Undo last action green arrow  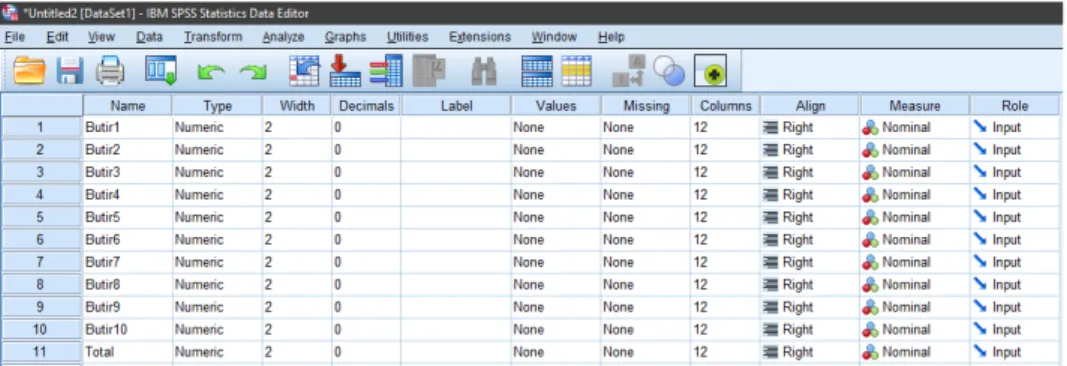211,72
